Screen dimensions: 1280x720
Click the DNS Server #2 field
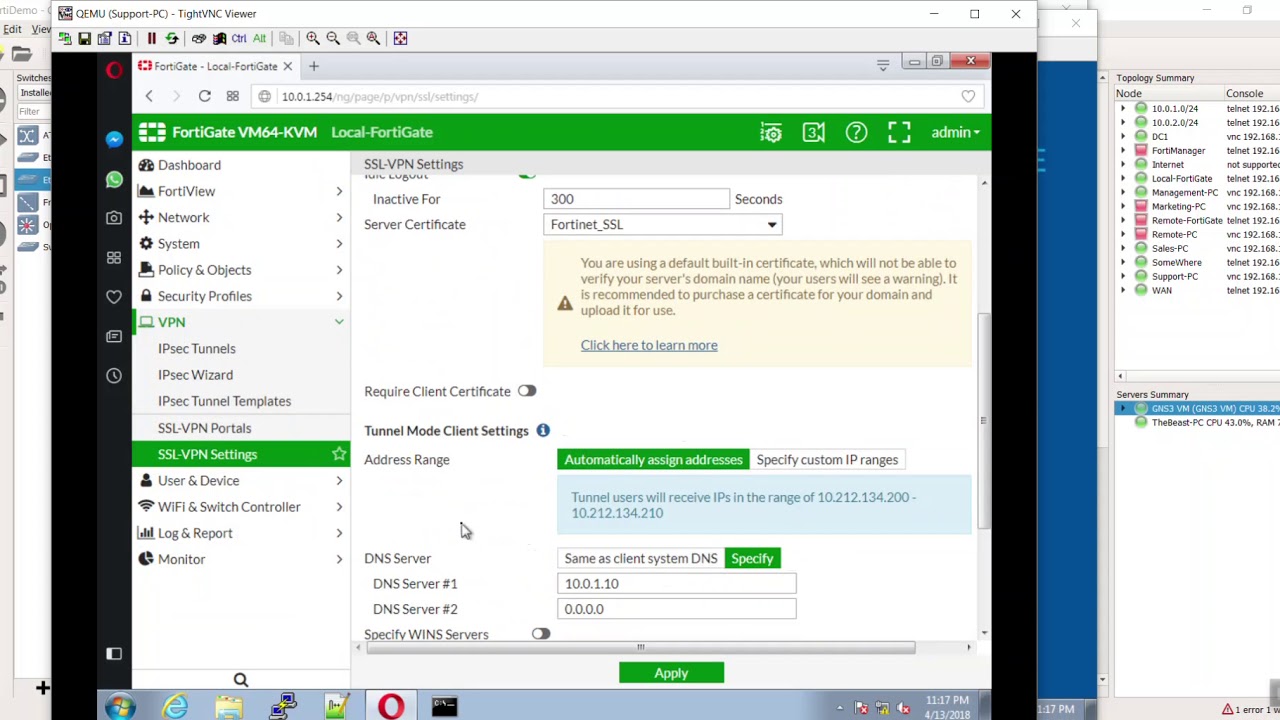tap(676, 609)
